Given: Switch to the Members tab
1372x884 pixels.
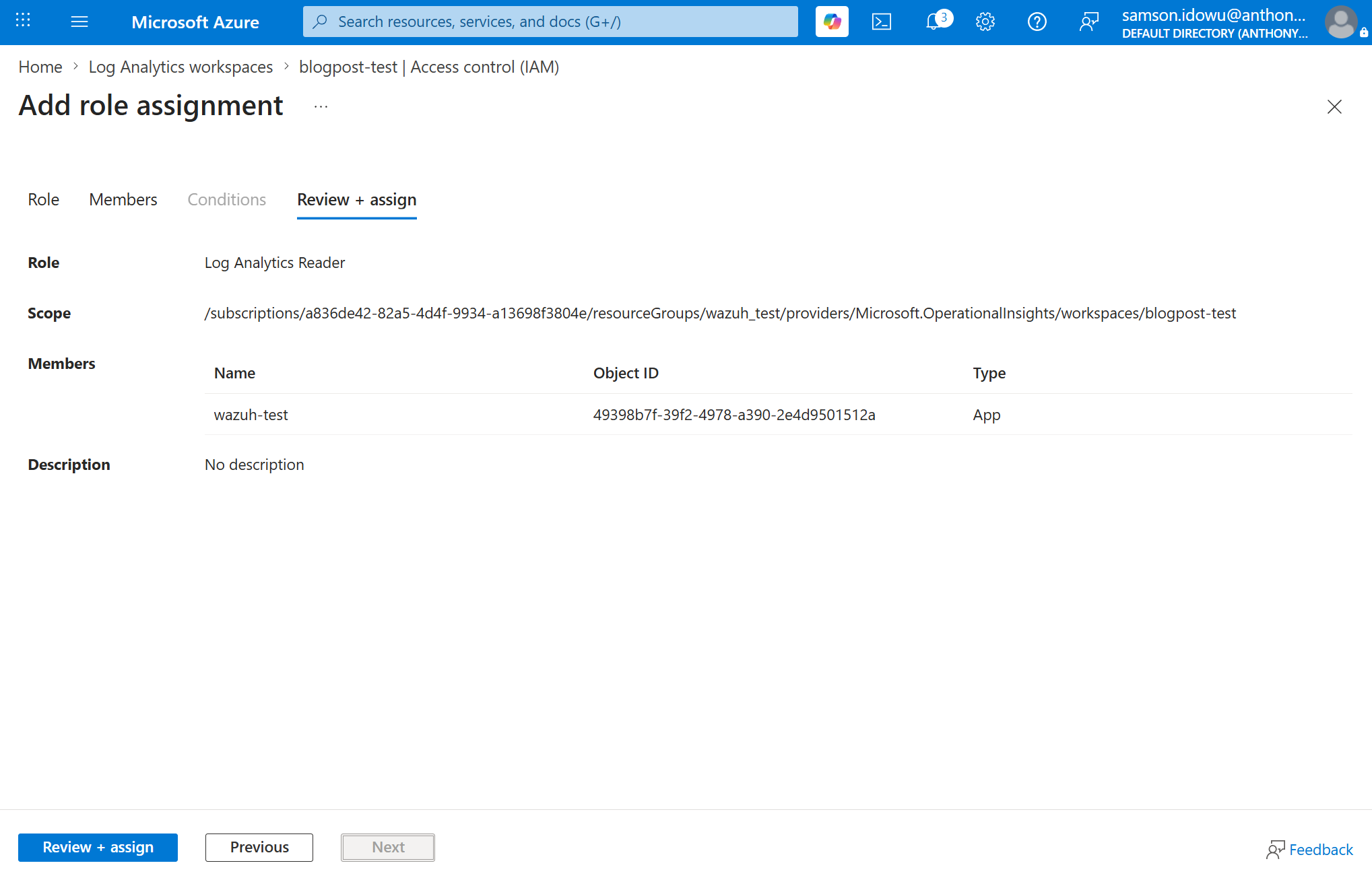Looking at the screenshot, I should click(x=123, y=199).
